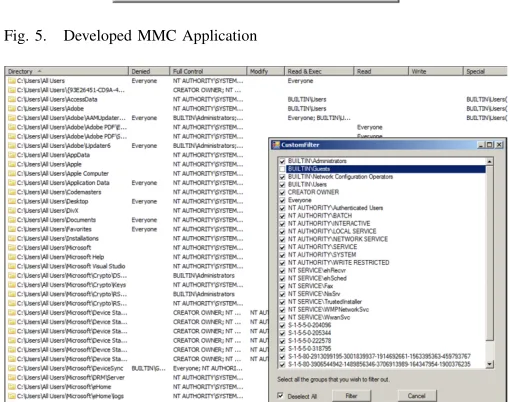Click the folder icon for C:\Users\All Users\AccessData

[x=12, y=99]
